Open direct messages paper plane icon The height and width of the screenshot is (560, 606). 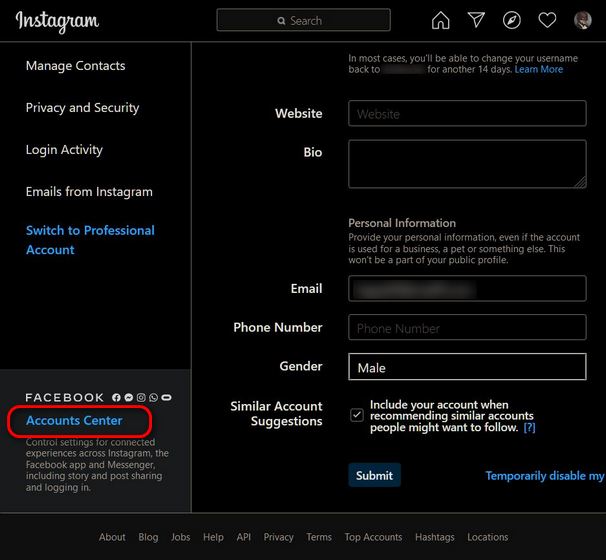pyautogui.click(x=476, y=20)
